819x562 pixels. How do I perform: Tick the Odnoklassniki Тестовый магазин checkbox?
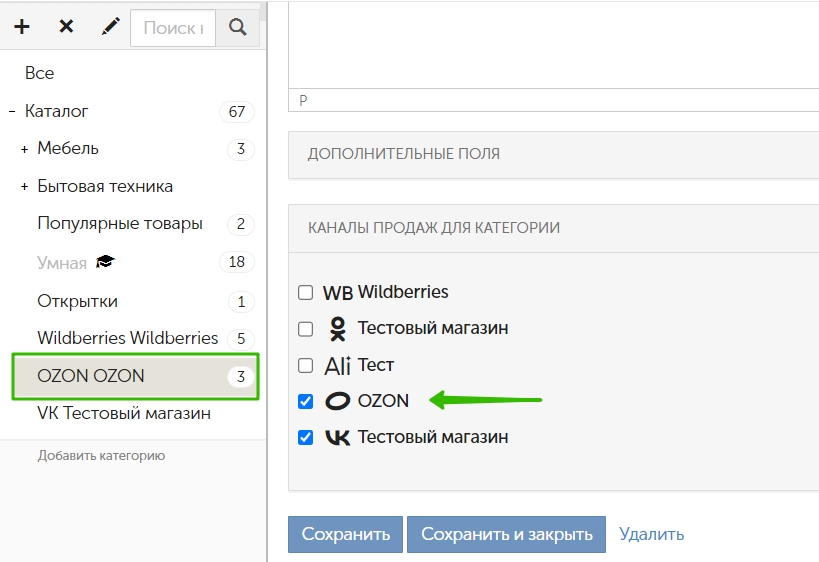[x=306, y=329]
